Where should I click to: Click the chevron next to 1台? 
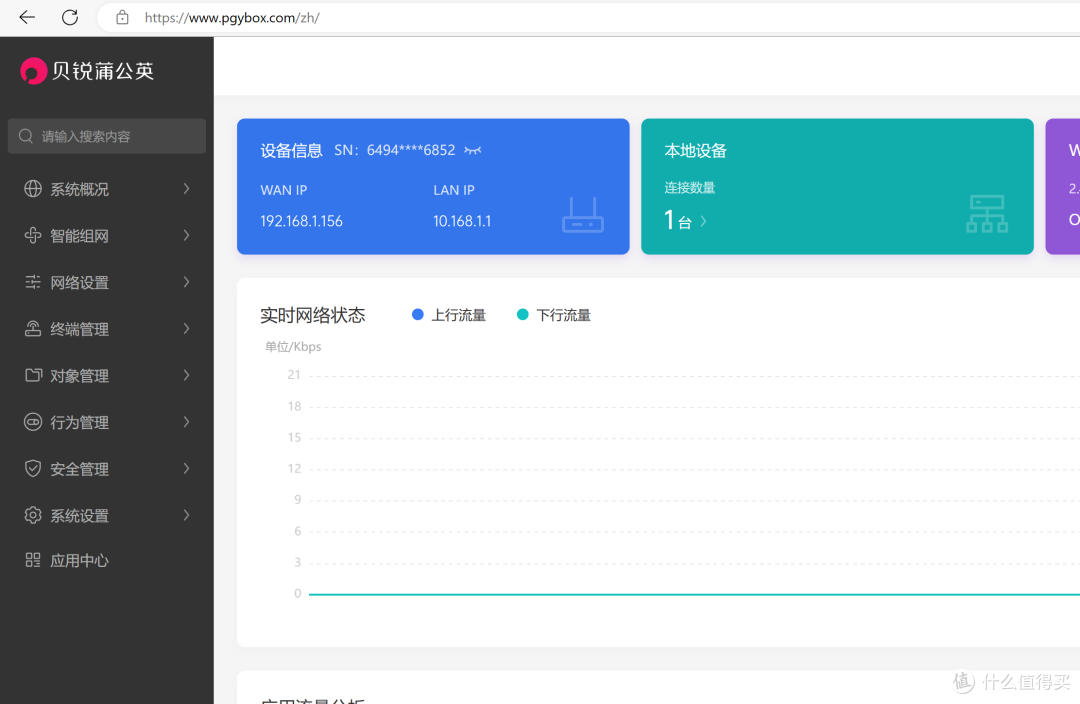click(703, 221)
